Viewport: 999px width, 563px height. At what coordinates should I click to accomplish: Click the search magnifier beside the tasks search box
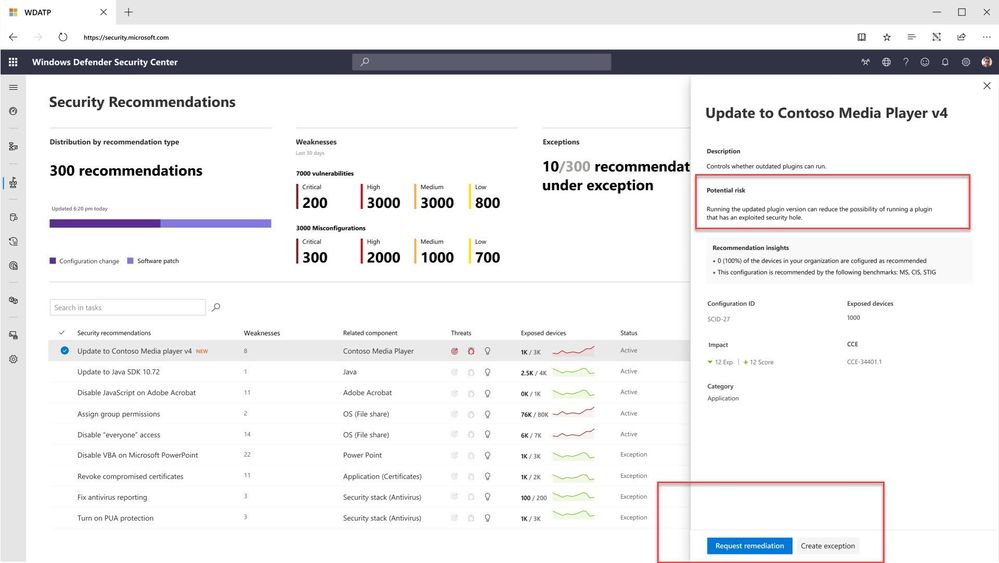point(216,307)
